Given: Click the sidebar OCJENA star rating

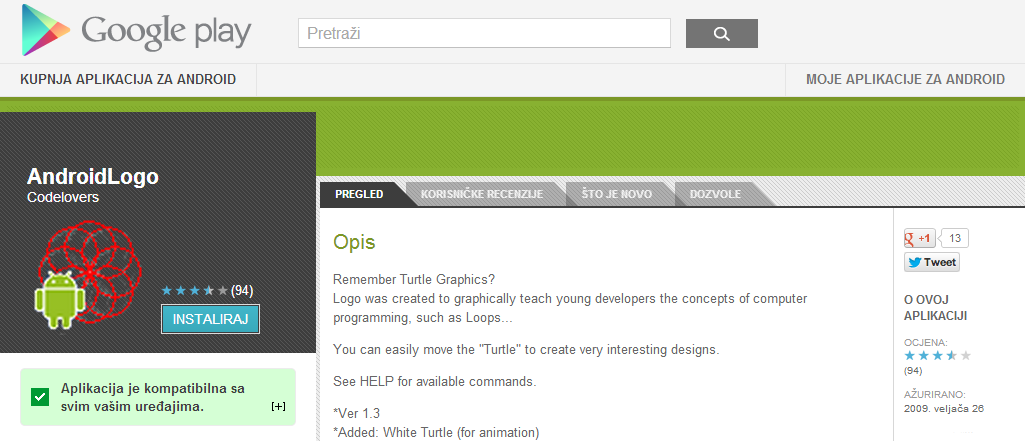Looking at the screenshot, I should [x=937, y=355].
